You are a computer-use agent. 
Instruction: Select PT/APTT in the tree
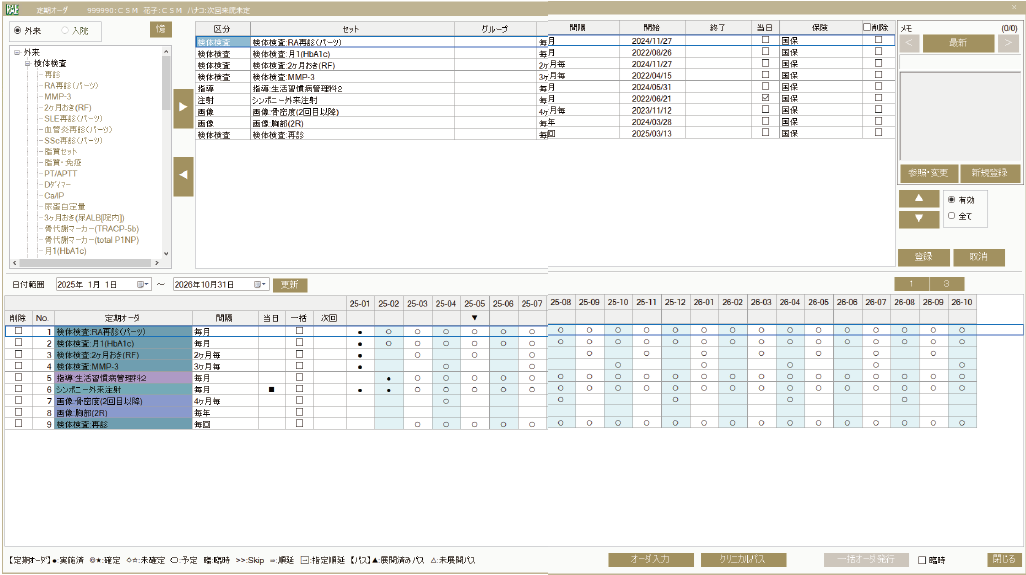(x=60, y=173)
